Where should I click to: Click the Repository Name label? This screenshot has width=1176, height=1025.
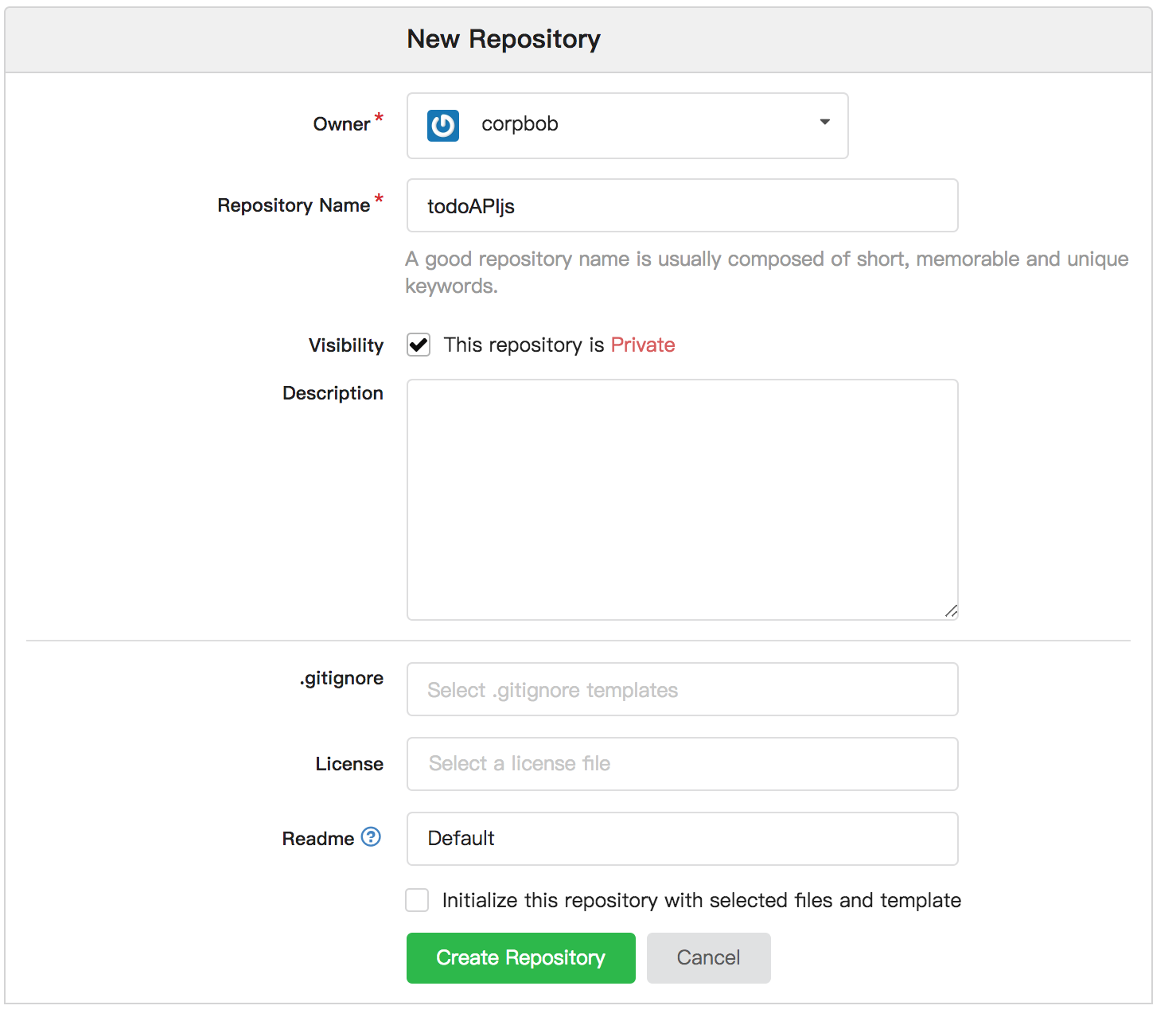[294, 205]
